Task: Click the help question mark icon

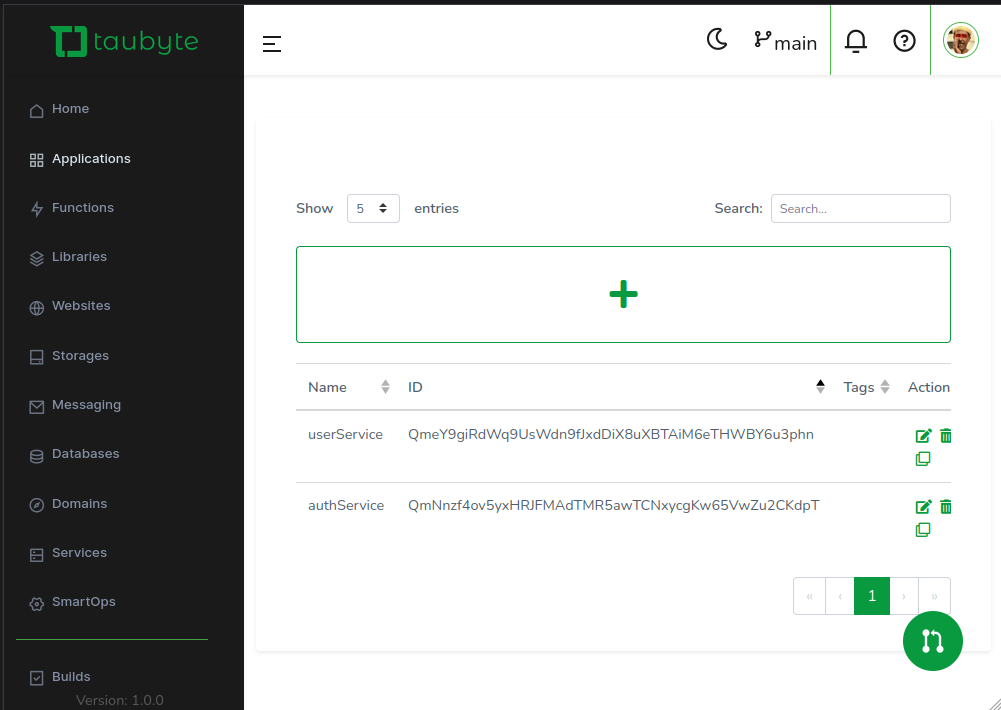Action: (905, 41)
